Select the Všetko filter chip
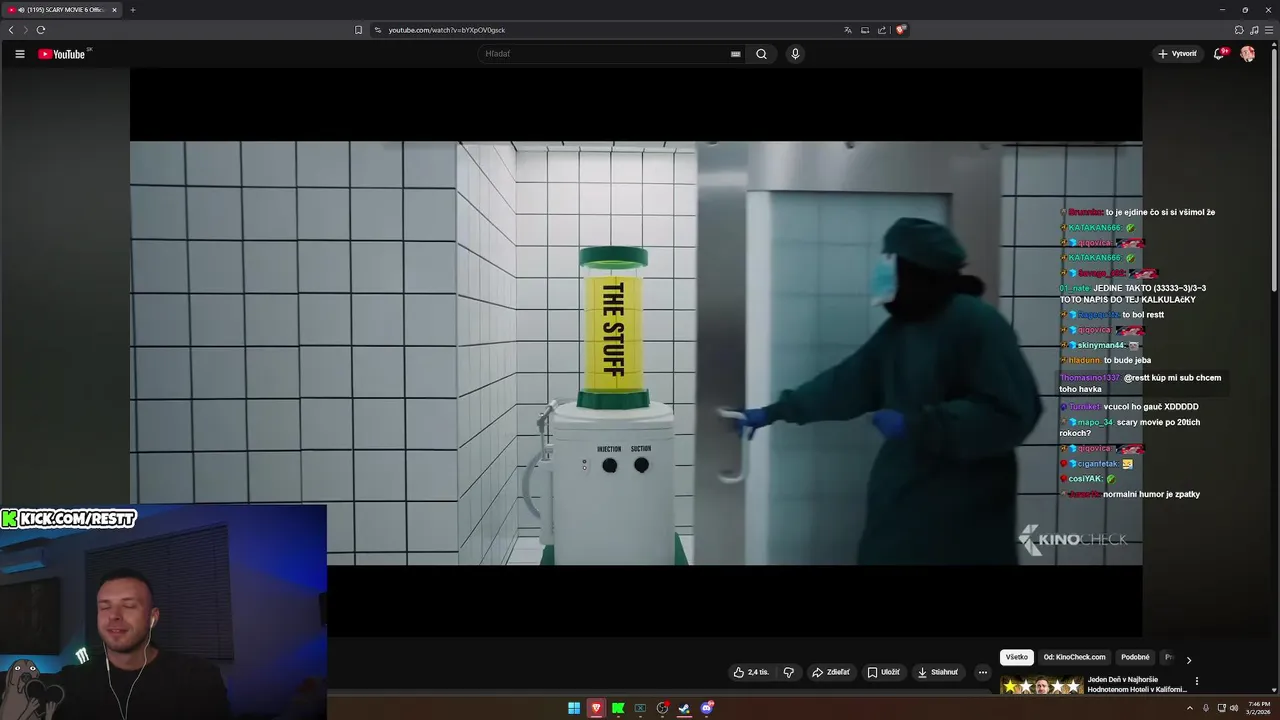This screenshot has height=720, width=1280. tap(1016, 657)
